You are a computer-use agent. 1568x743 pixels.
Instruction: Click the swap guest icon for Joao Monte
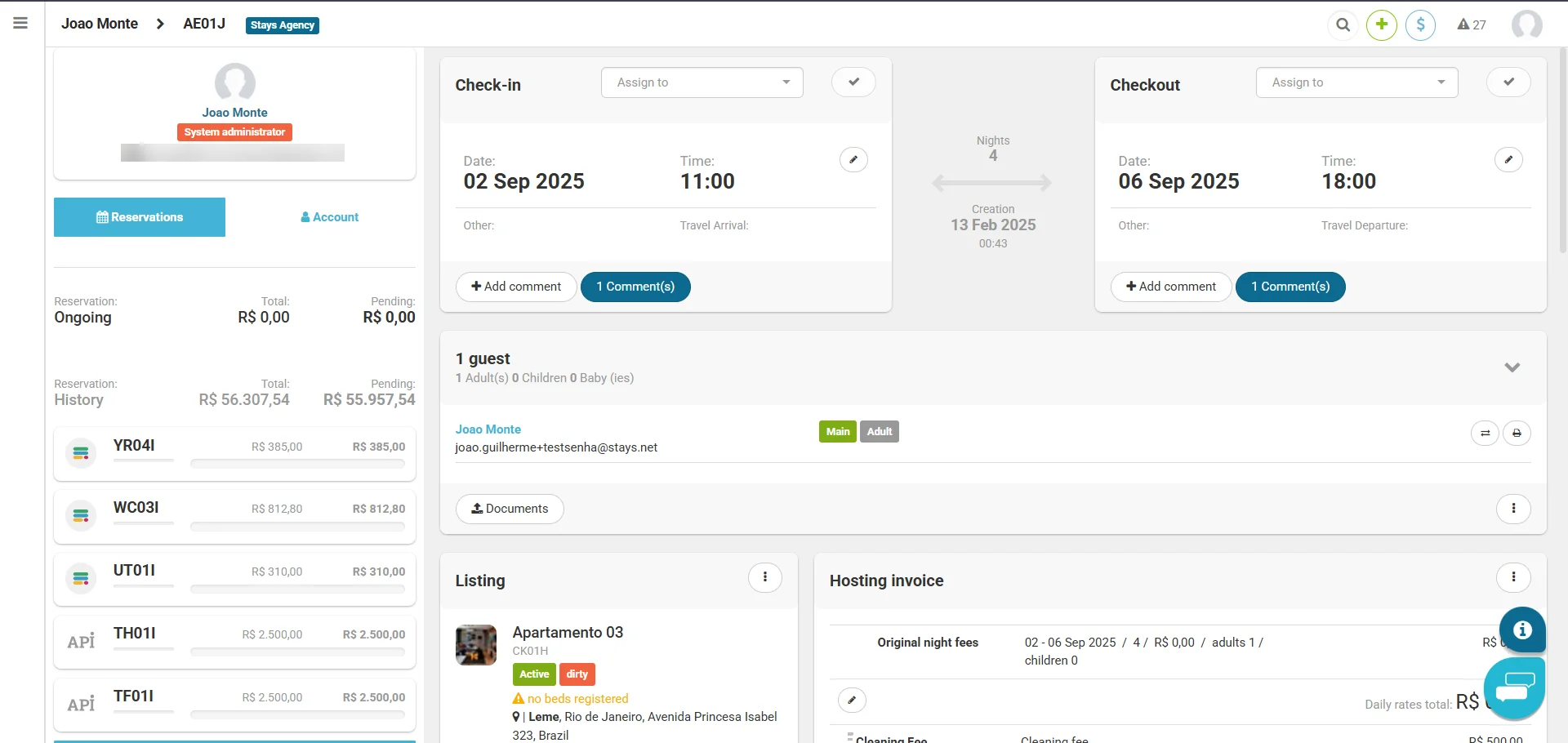pos(1485,433)
